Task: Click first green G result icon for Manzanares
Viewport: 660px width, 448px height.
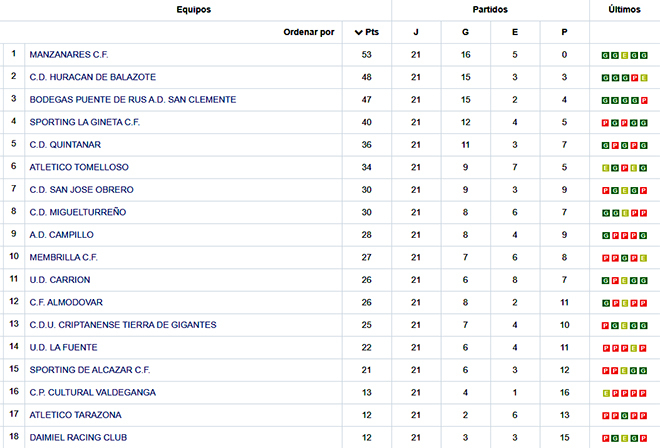Action: click(605, 56)
